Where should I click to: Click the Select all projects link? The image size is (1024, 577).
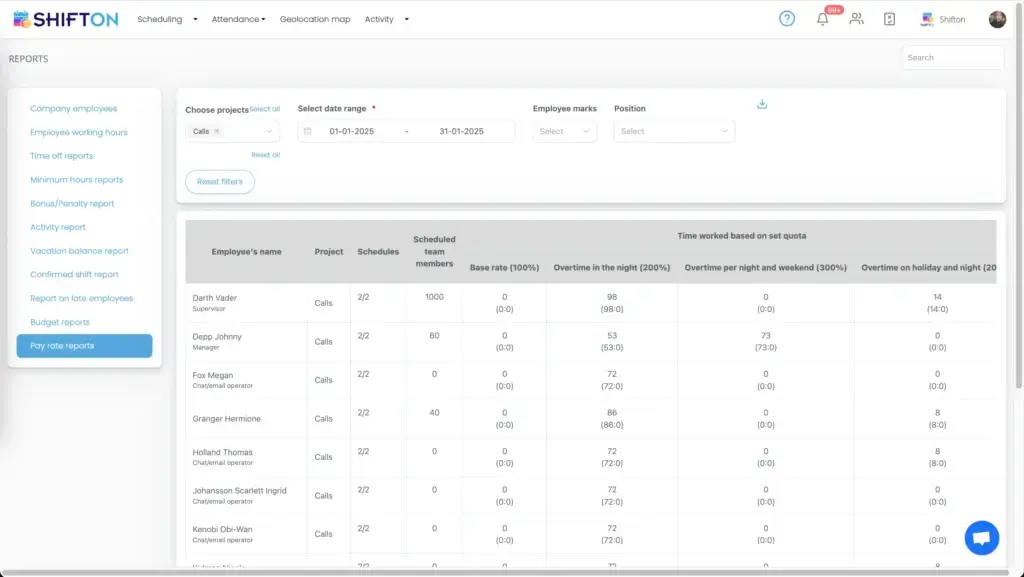265,109
